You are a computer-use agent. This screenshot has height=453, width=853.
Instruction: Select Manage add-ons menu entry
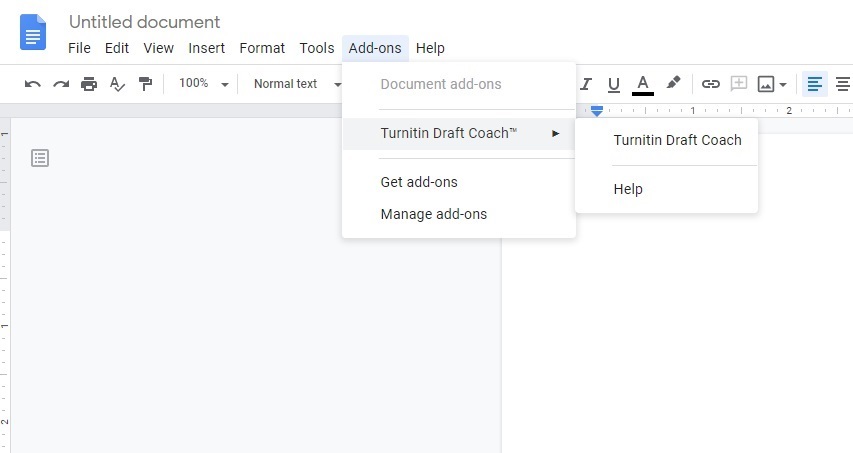pyautogui.click(x=434, y=214)
